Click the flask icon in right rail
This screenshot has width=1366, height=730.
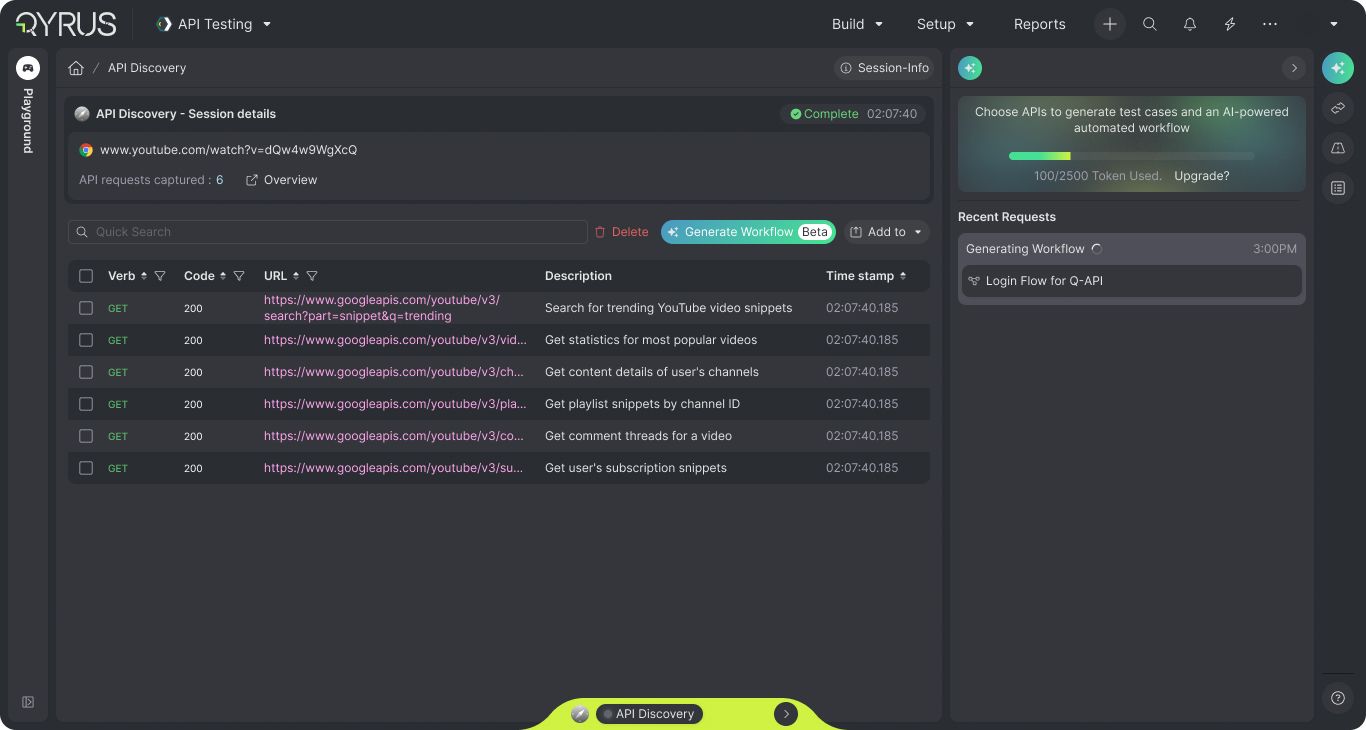(1338, 148)
